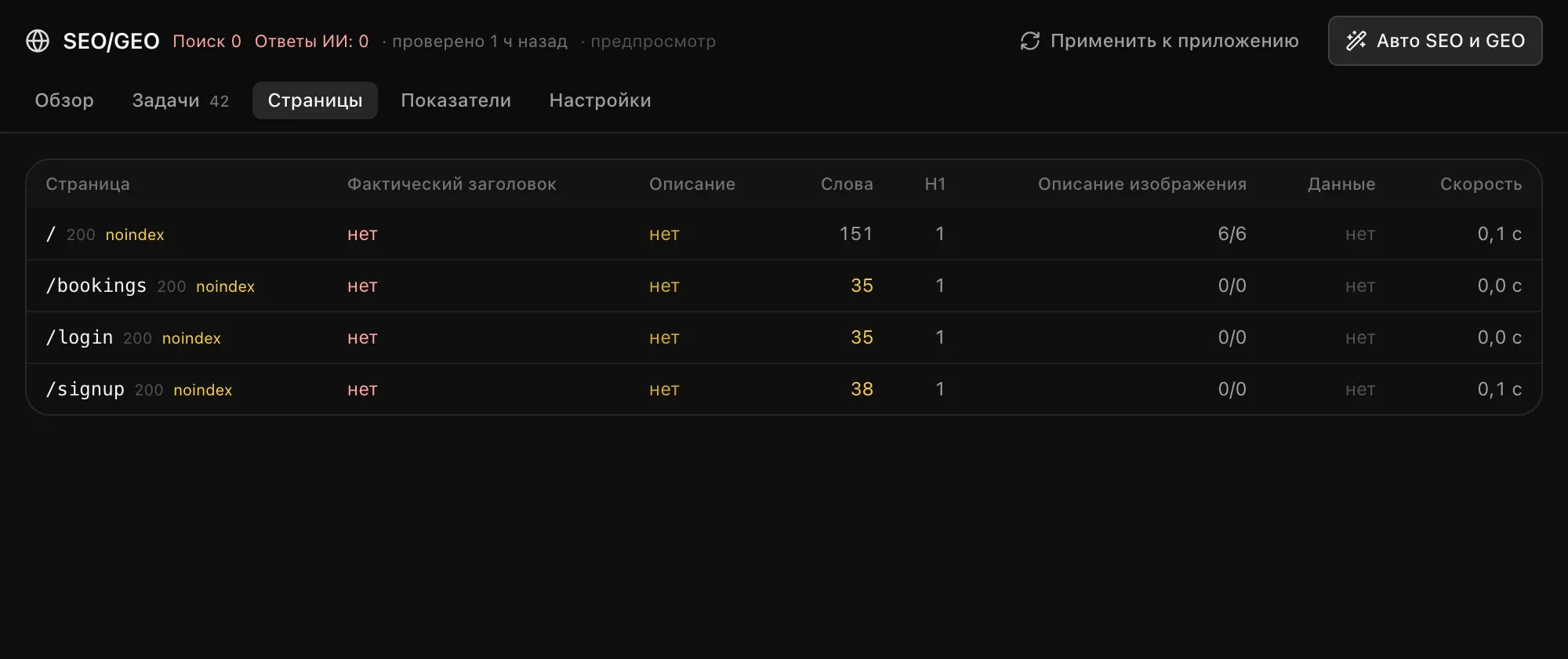Click the 200 status code on /login

[x=137, y=339]
